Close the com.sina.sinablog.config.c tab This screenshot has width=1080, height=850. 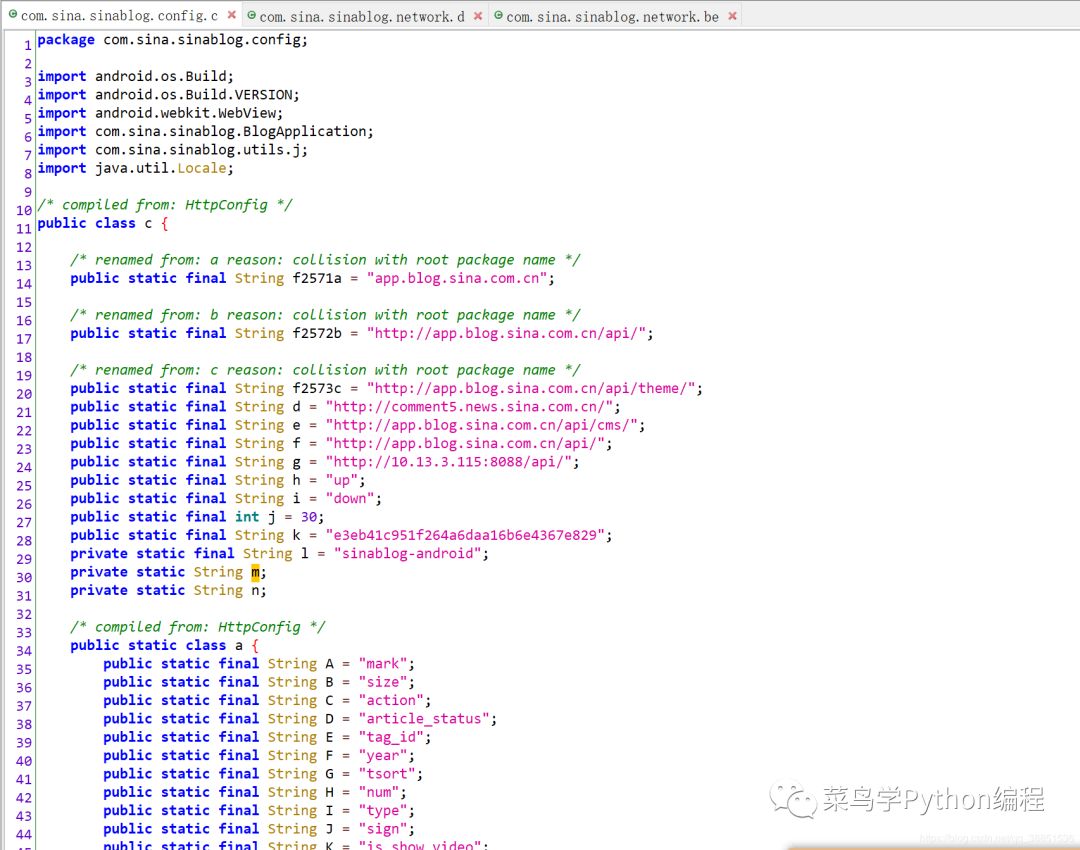[232, 15]
